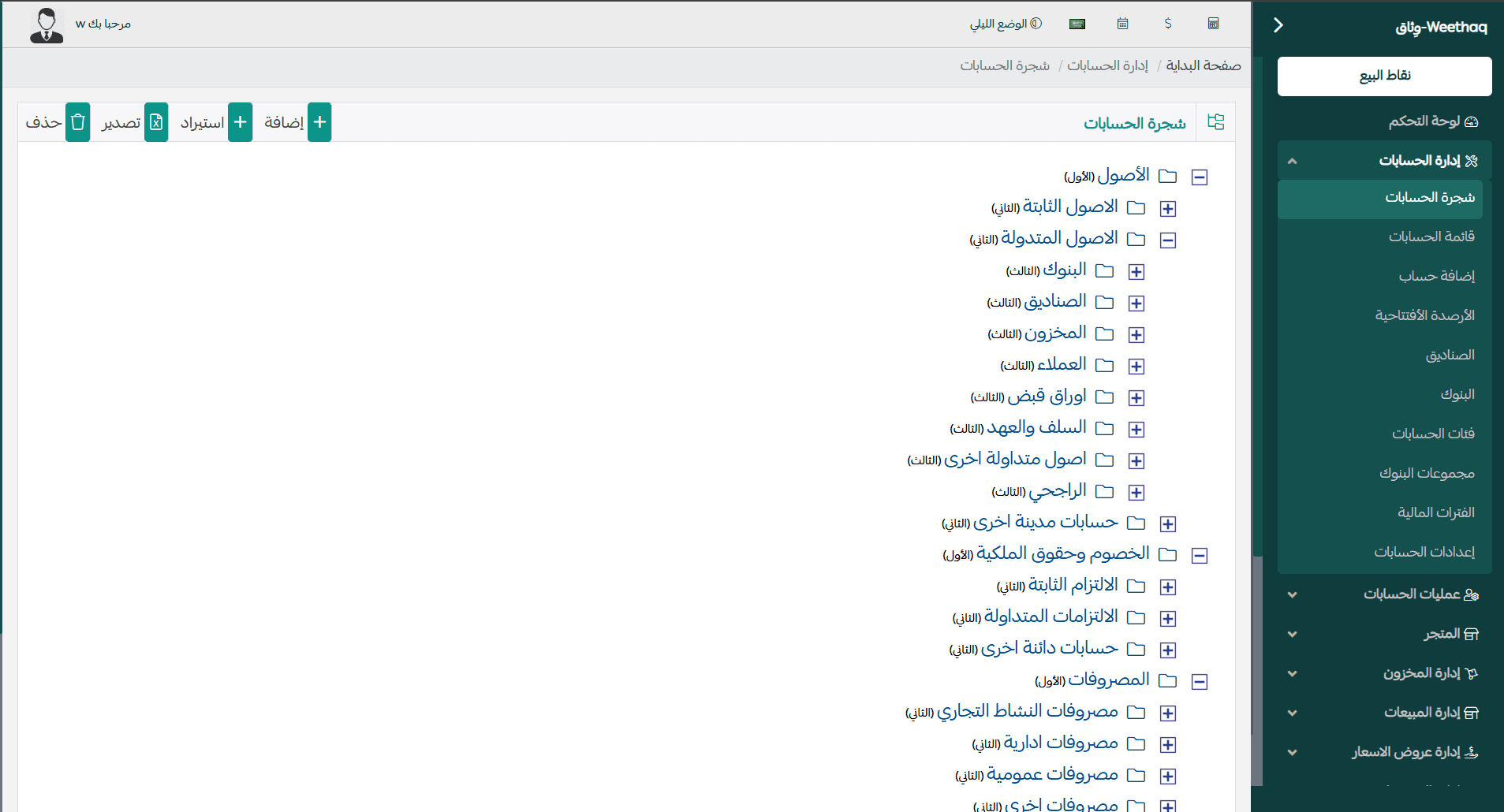Click the Excel icon on the تصدير button

[156, 122]
